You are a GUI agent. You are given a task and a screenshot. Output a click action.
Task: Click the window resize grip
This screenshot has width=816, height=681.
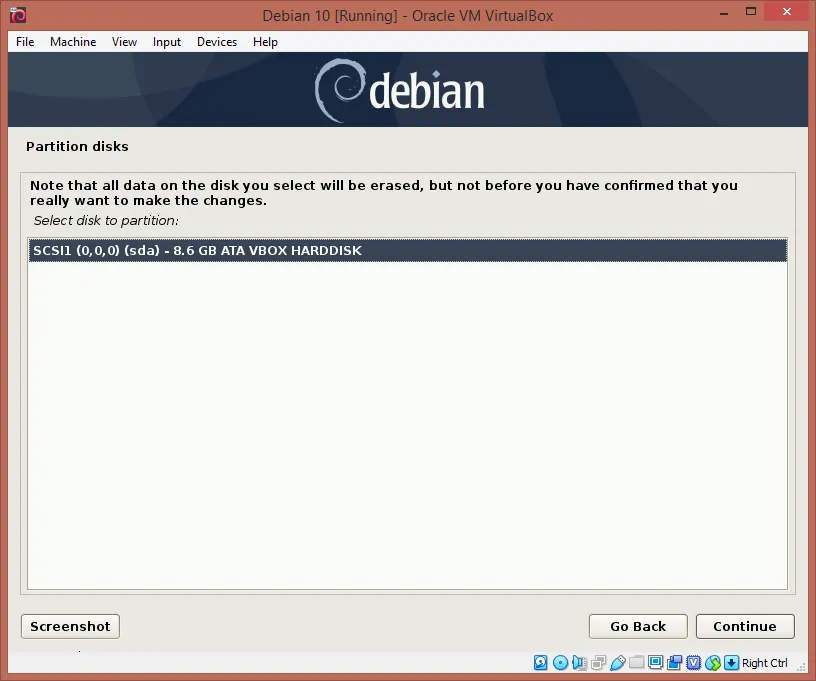pos(801,666)
